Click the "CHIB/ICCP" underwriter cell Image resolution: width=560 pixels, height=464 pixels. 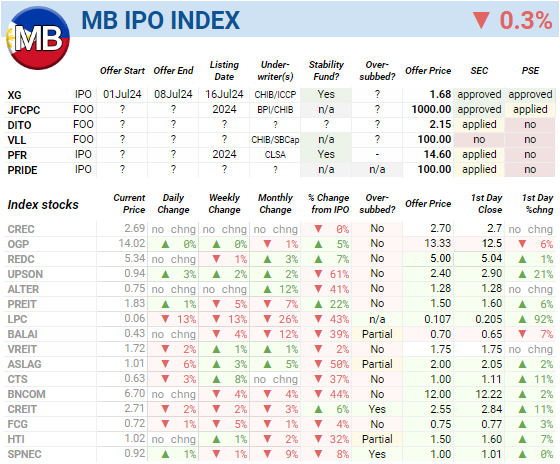[x=275, y=95]
